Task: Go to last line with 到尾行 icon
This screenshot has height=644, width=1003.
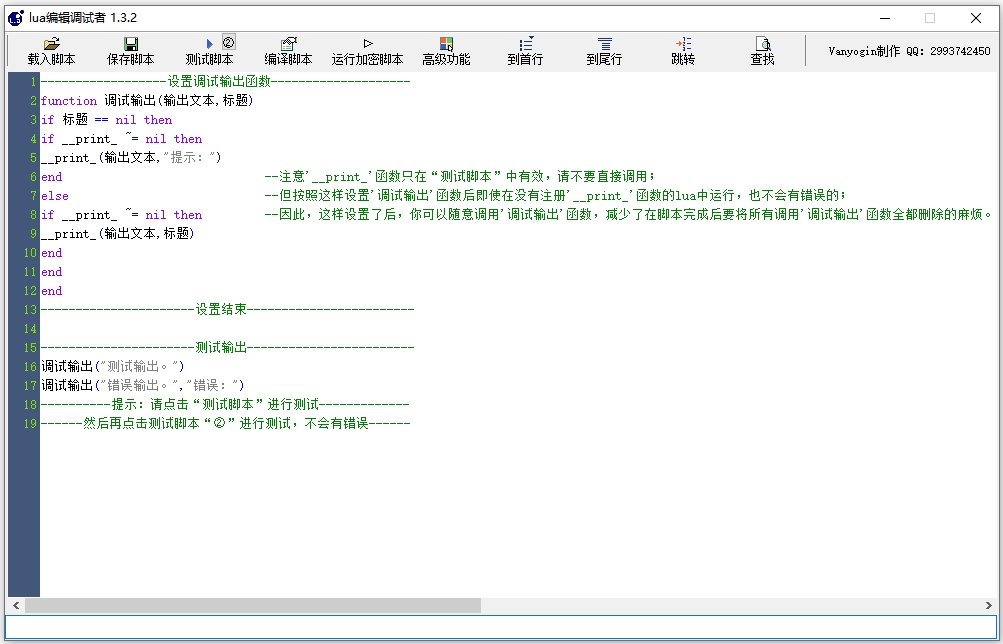Action: click(x=604, y=44)
